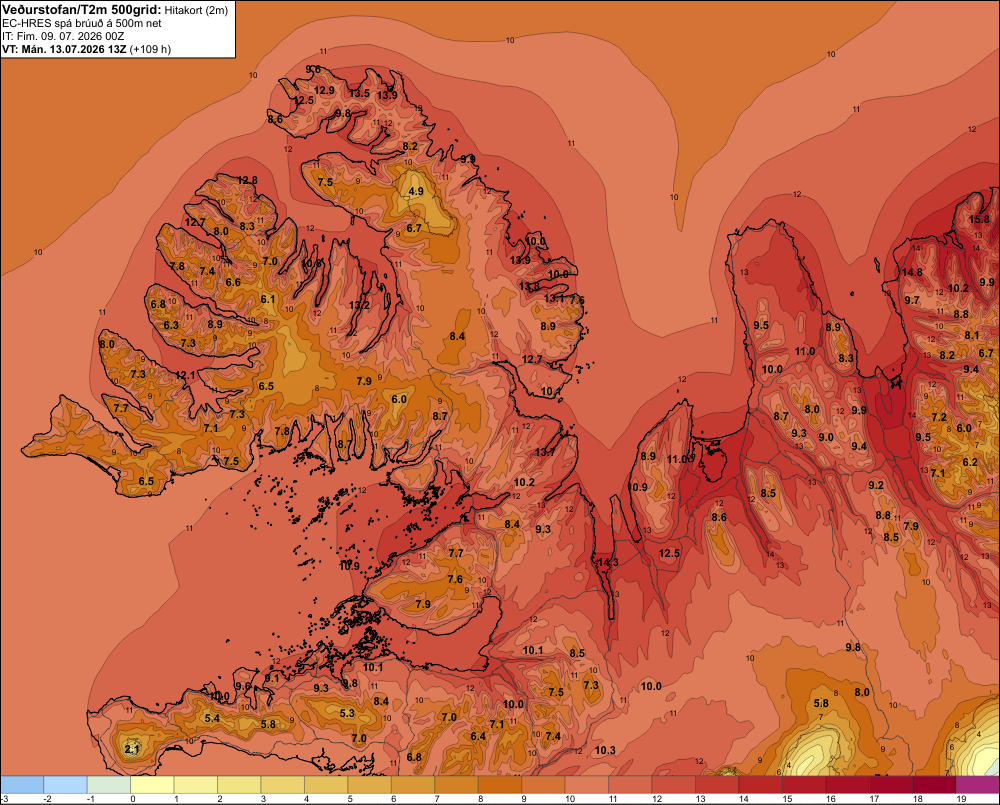The width and height of the screenshot is (1000, 805).
Task: Click the 'Hitakort (2m)' label
Action: coord(196,10)
